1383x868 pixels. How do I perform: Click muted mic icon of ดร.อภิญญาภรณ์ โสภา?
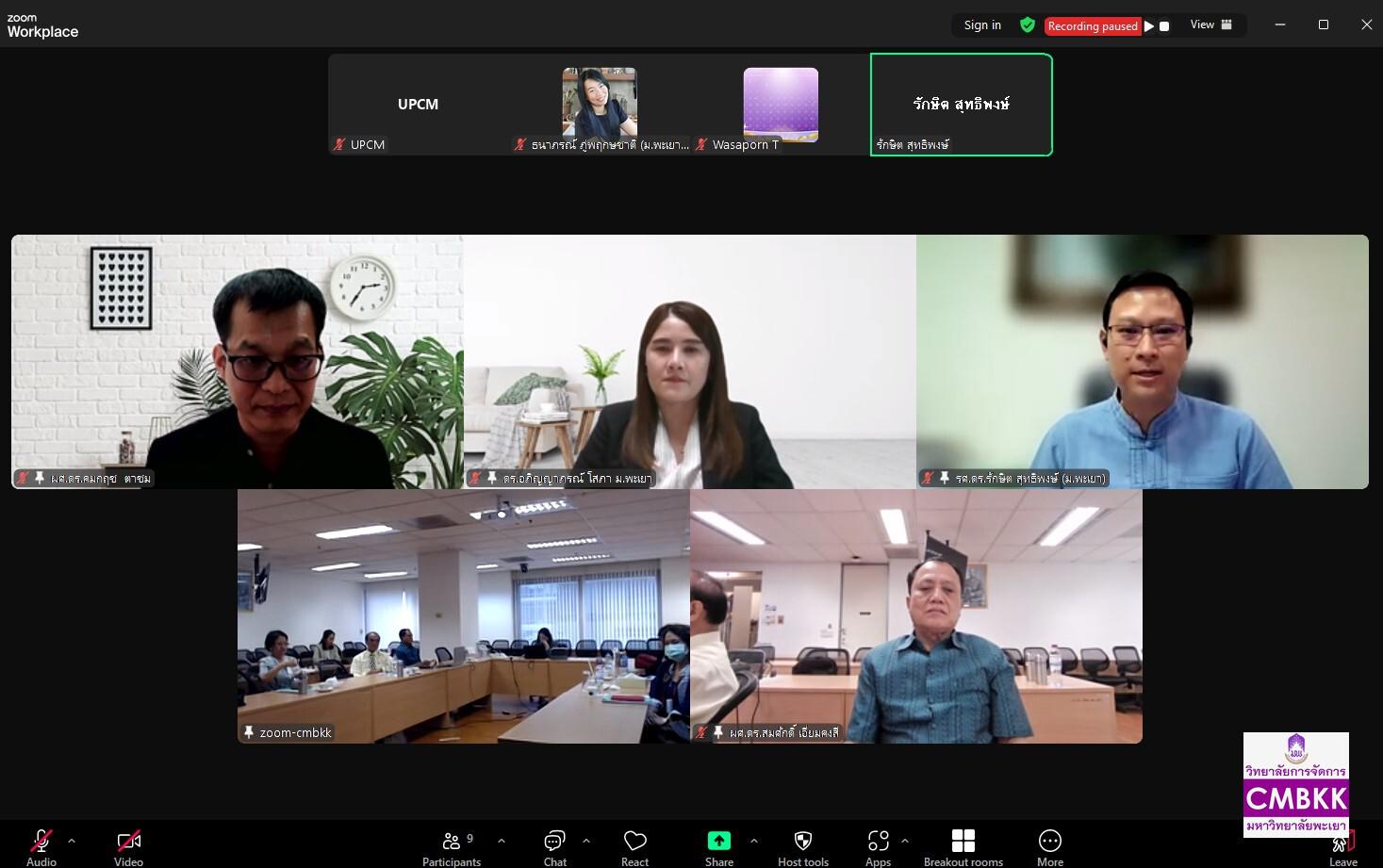475,478
